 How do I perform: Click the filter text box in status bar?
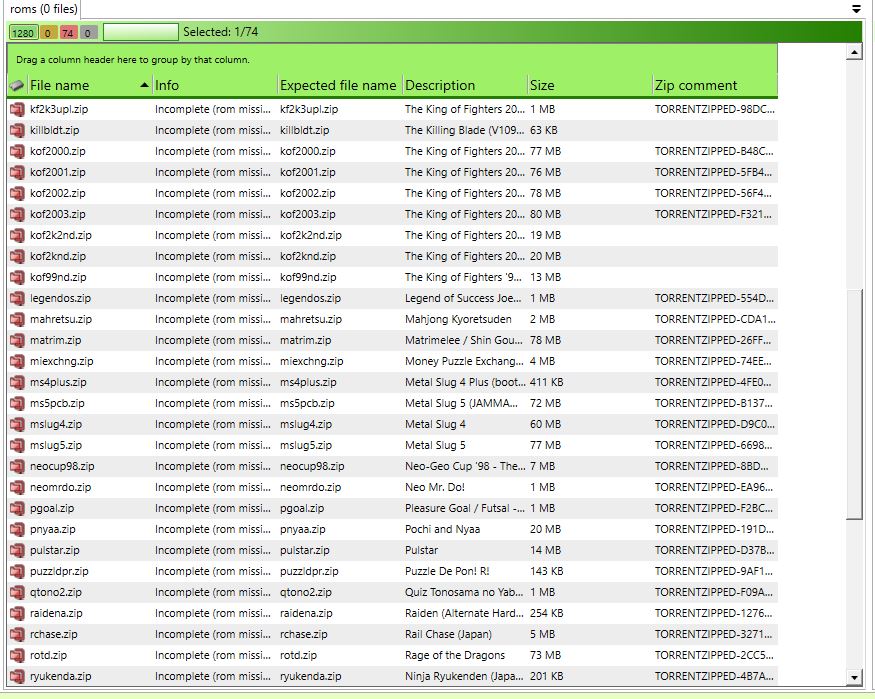point(141,32)
